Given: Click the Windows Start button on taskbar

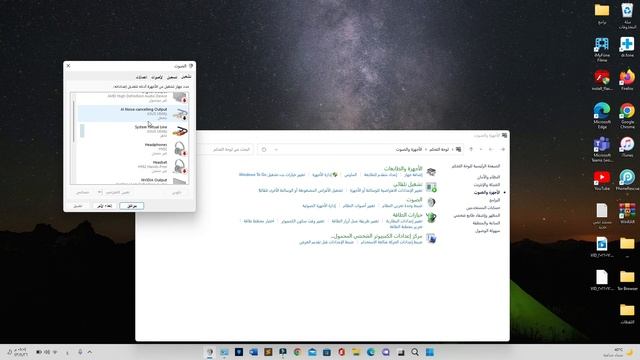Looking at the screenshot, I should coord(429,352).
